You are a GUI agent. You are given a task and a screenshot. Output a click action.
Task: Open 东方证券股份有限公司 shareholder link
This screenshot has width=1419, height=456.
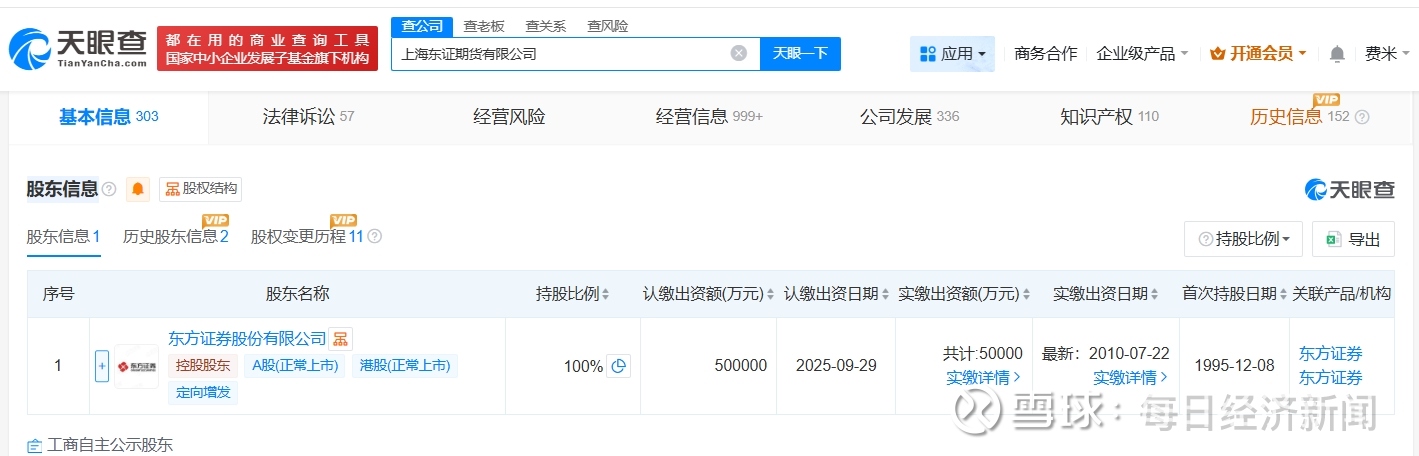247,339
